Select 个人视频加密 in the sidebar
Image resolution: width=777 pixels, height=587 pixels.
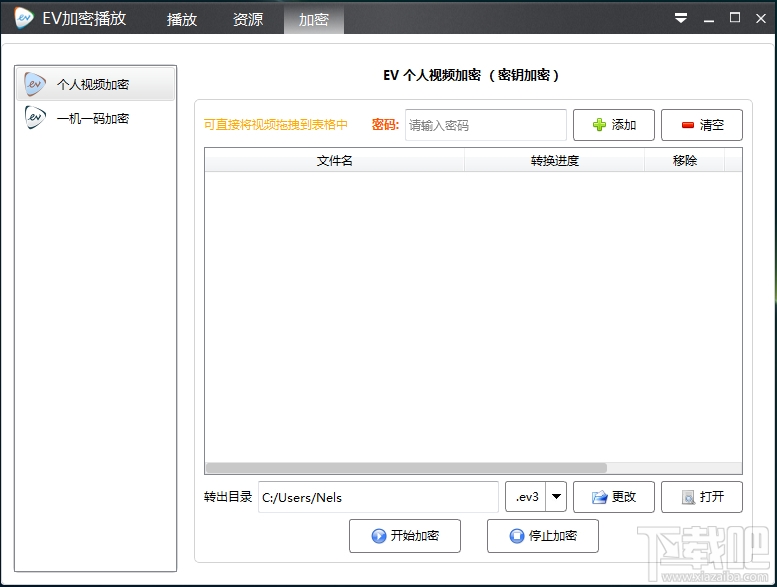[95, 84]
